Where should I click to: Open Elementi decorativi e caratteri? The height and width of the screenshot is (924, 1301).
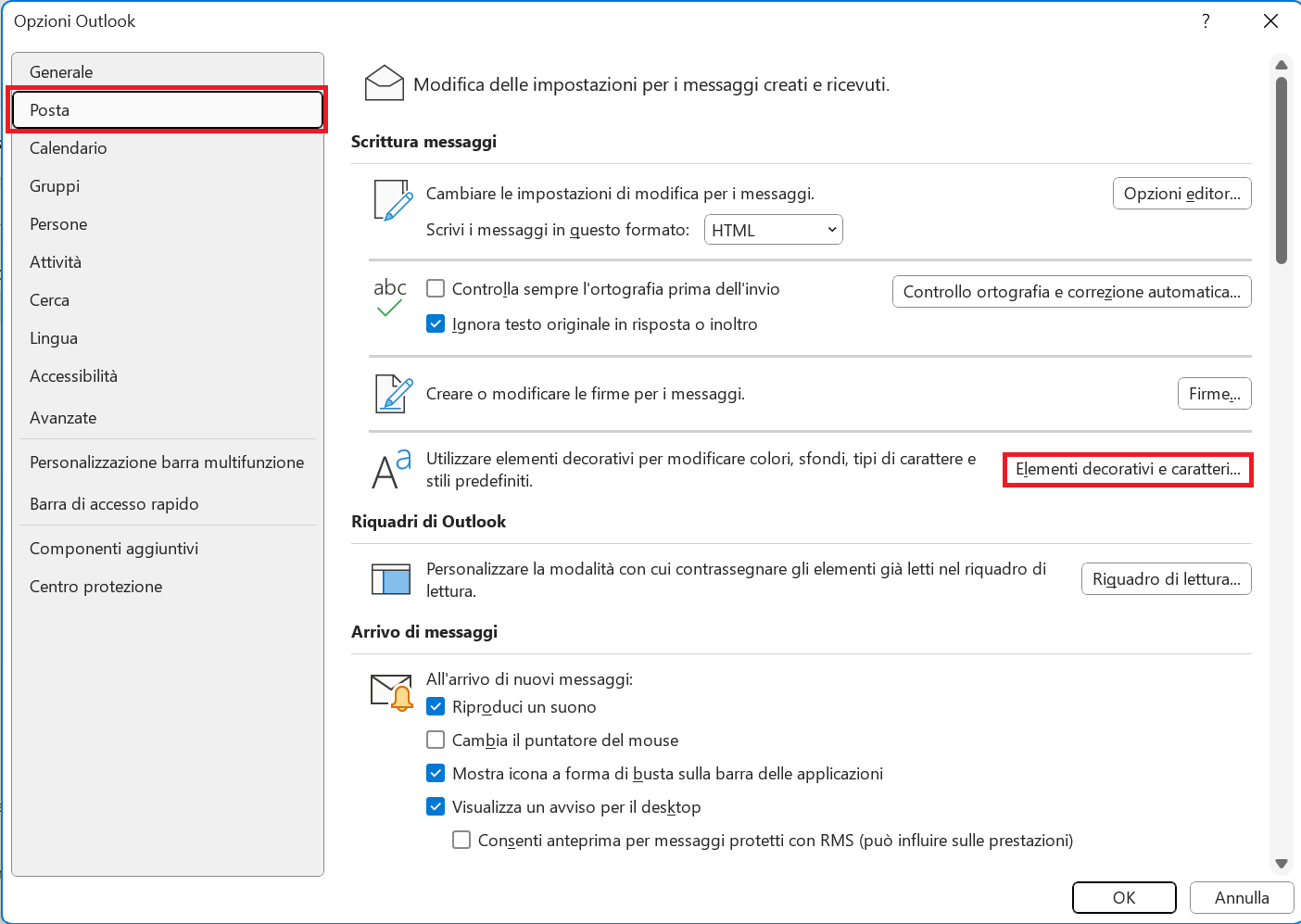(1128, 469)
